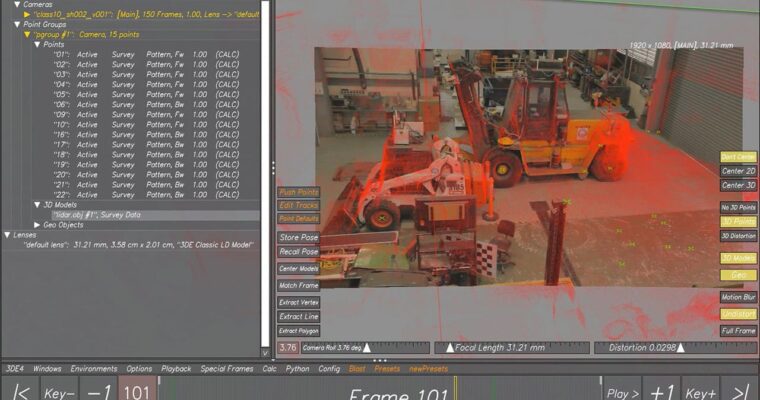The height and width of the screenshot is (400, 760).
Task: Go to next keyframe with Key+
Action: (x=700, y=391)
